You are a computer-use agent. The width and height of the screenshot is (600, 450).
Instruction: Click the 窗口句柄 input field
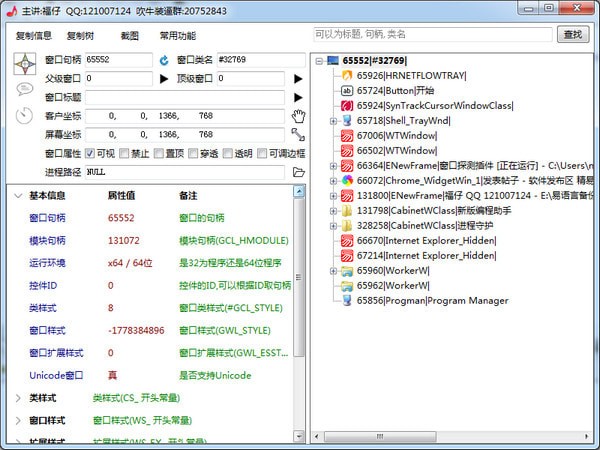119,60
